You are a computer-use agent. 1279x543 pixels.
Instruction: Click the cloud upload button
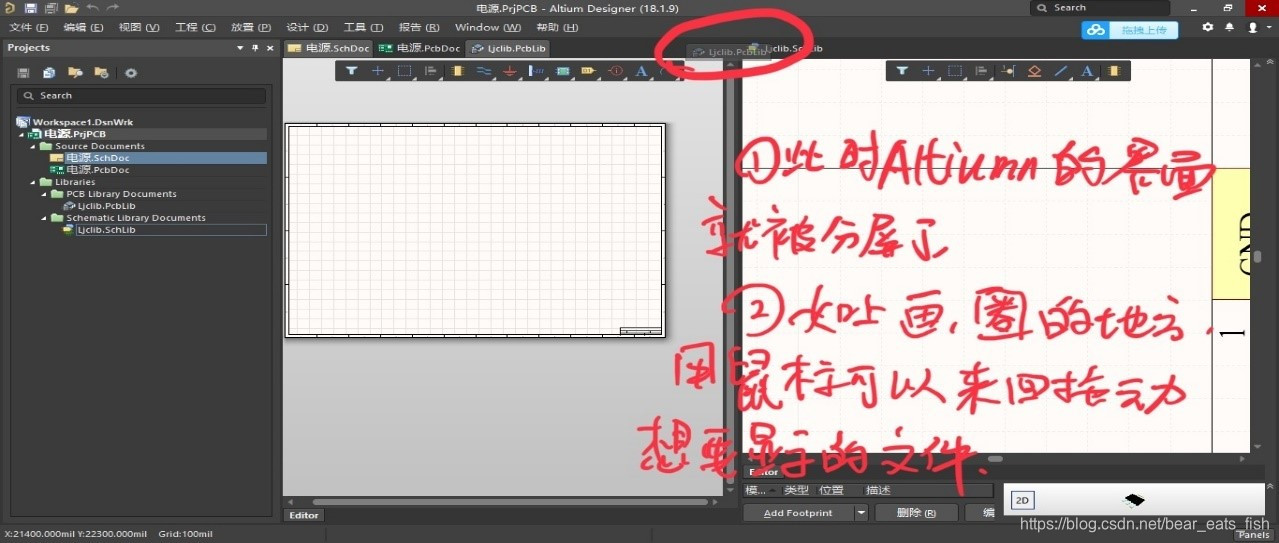tap(1130, 30)
